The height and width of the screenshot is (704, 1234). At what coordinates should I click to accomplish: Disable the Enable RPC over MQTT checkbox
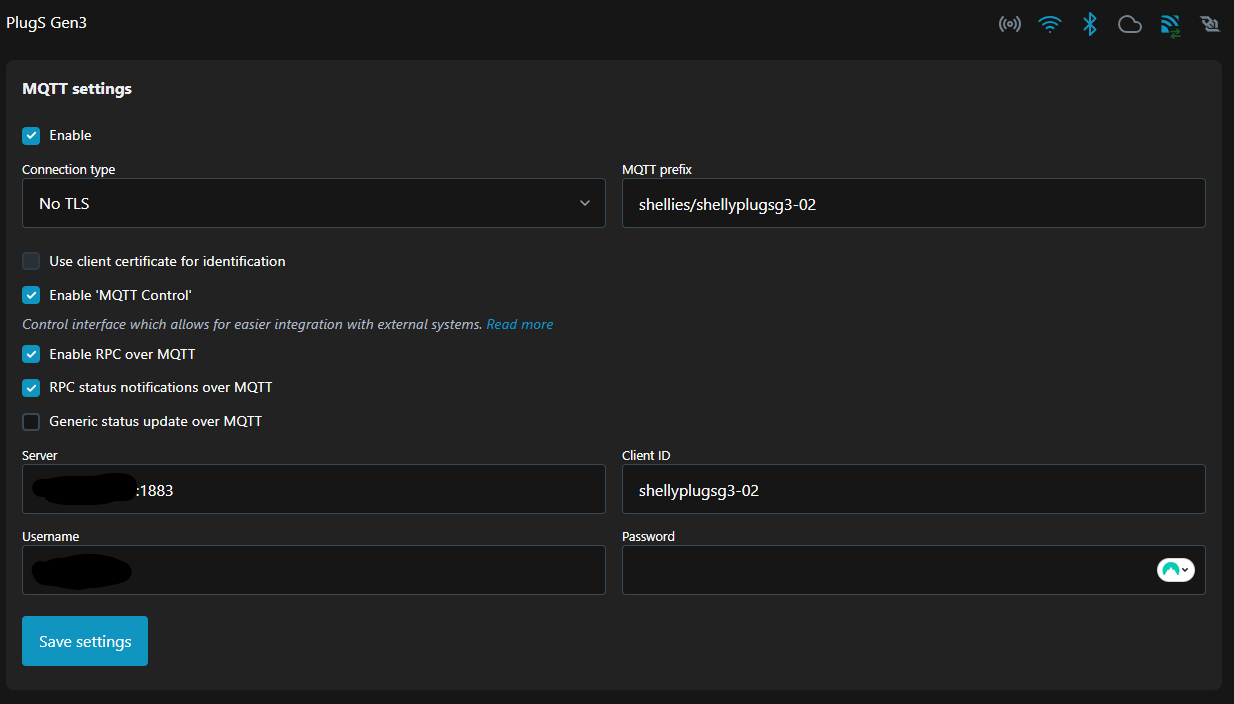click(x=31, y=355)
